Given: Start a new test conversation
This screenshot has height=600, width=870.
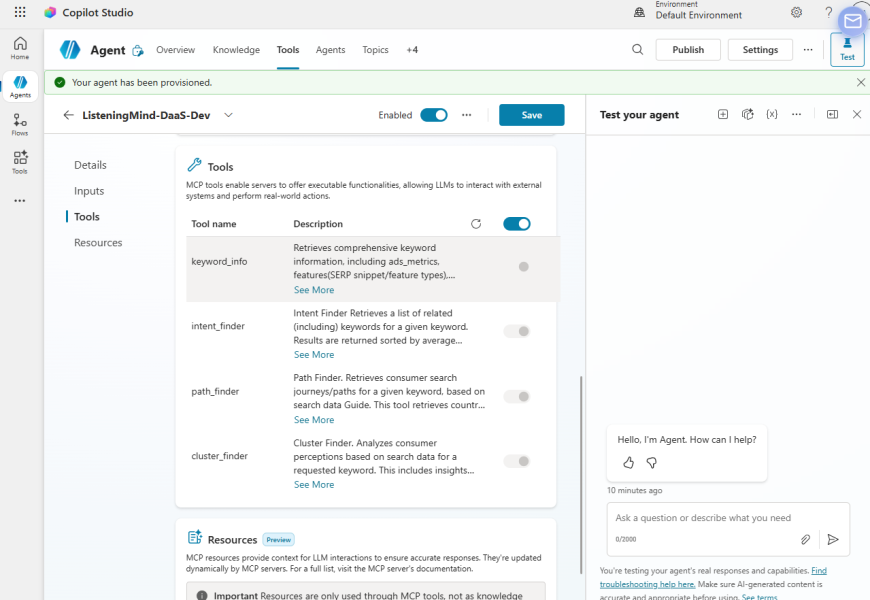Looking at the screenshot, I should 723,115.
